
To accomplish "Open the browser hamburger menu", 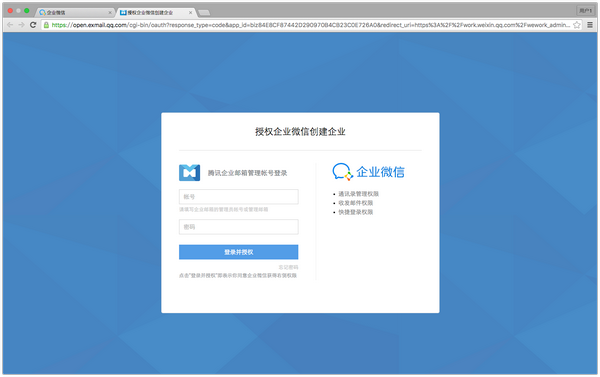I will coord(590,25).
